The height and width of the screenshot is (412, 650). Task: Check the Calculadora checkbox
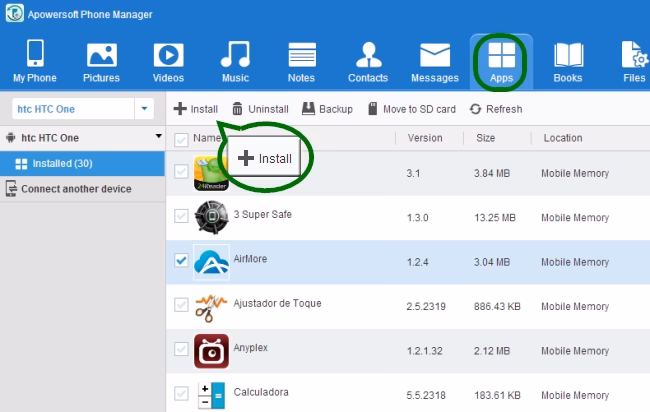(x=181, y=393)
